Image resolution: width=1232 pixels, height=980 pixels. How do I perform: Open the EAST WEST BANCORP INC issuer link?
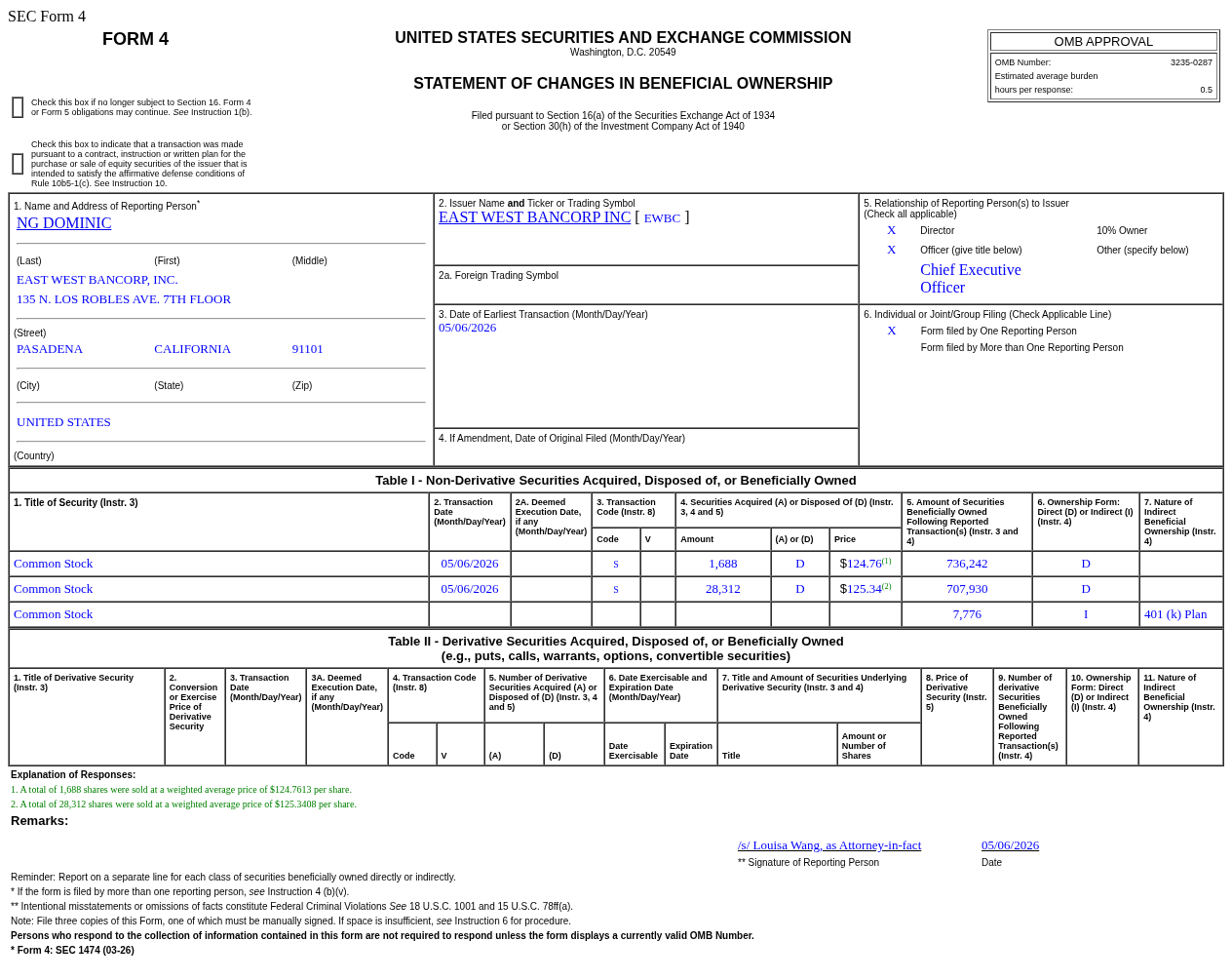(x=534, y=217)
